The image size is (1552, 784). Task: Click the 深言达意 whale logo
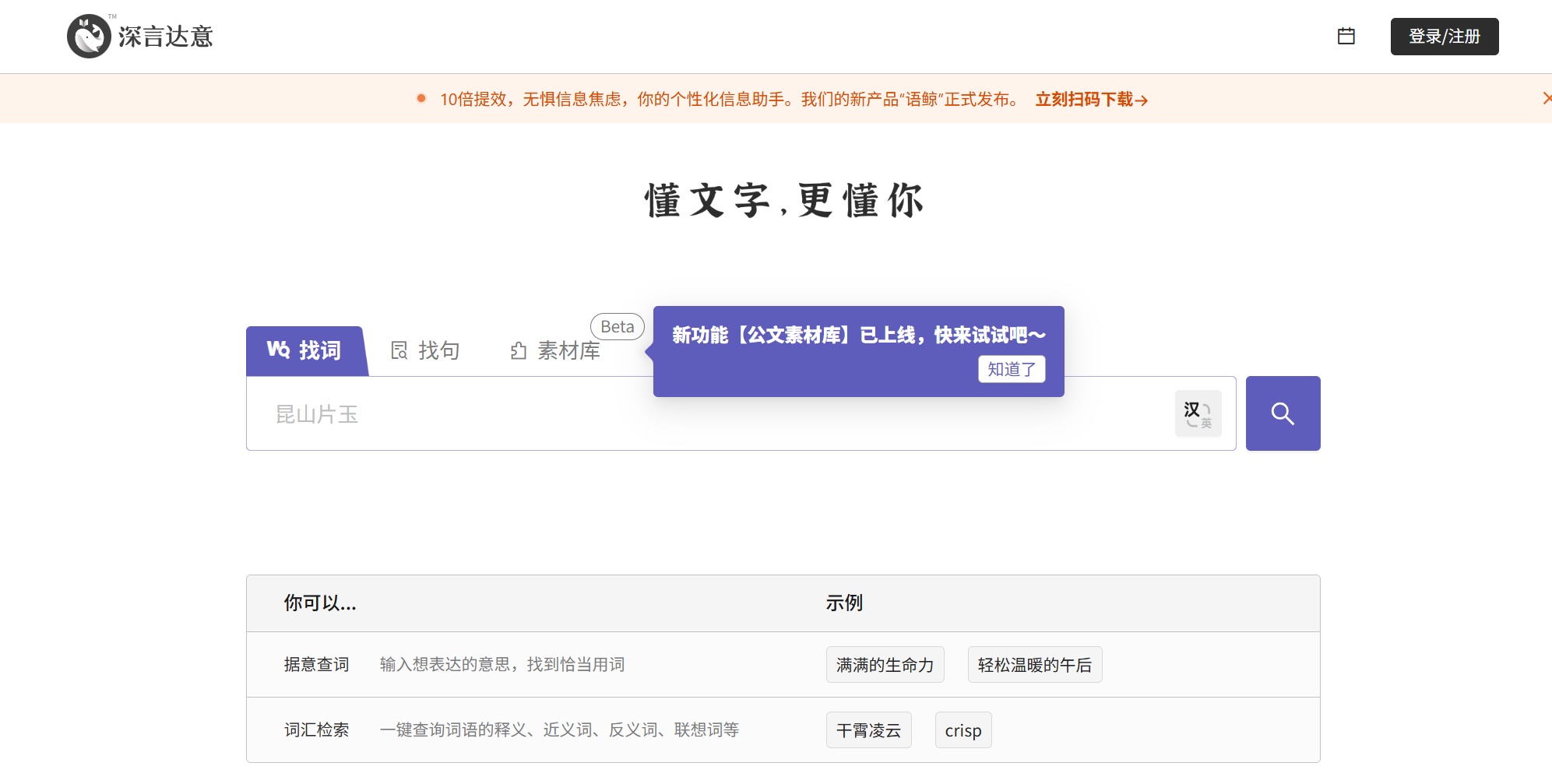[x=89, y=36]
